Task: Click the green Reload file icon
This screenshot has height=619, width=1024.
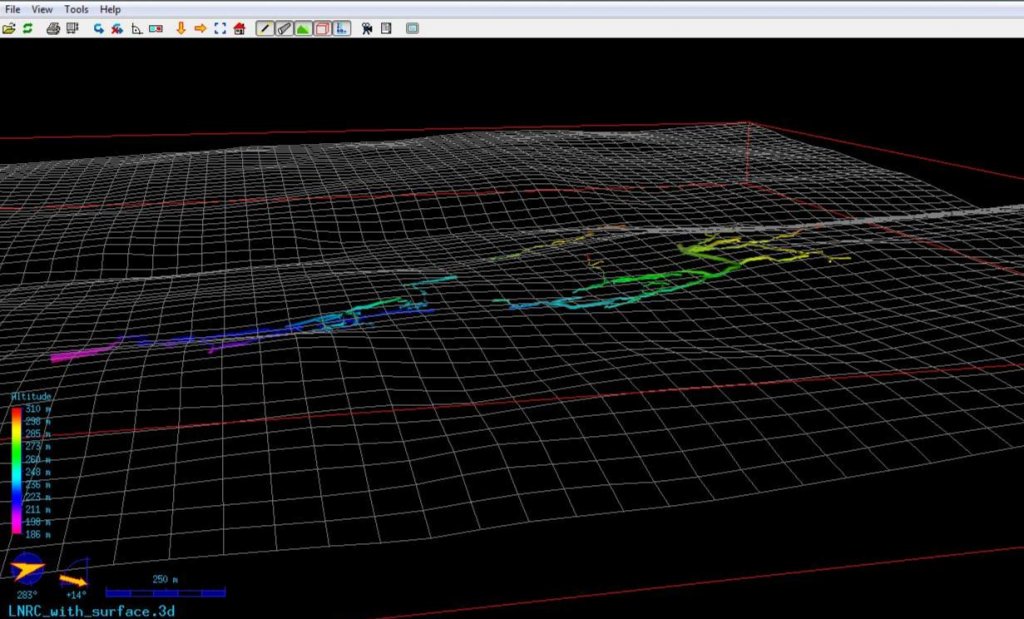Action: point(28,28)
